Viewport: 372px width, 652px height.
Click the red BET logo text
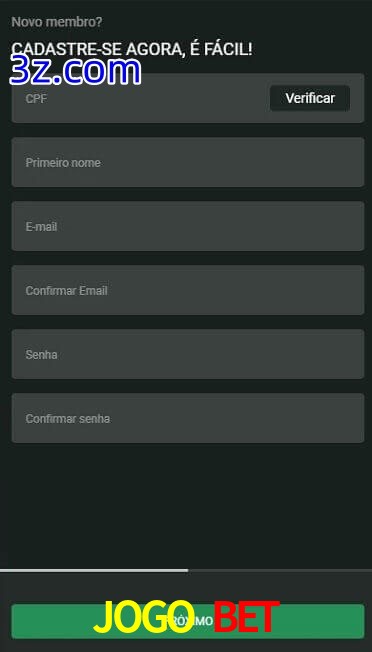246,617
